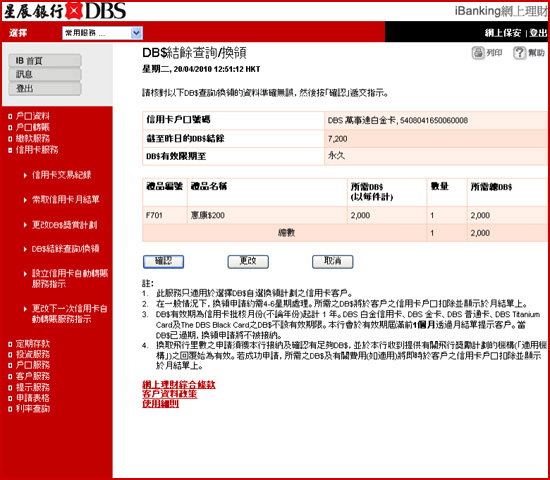Image resolution: width=550 pixels, height=480 pixels.
Task: Click the 取消 cancel button
Action: click(333, 261)
